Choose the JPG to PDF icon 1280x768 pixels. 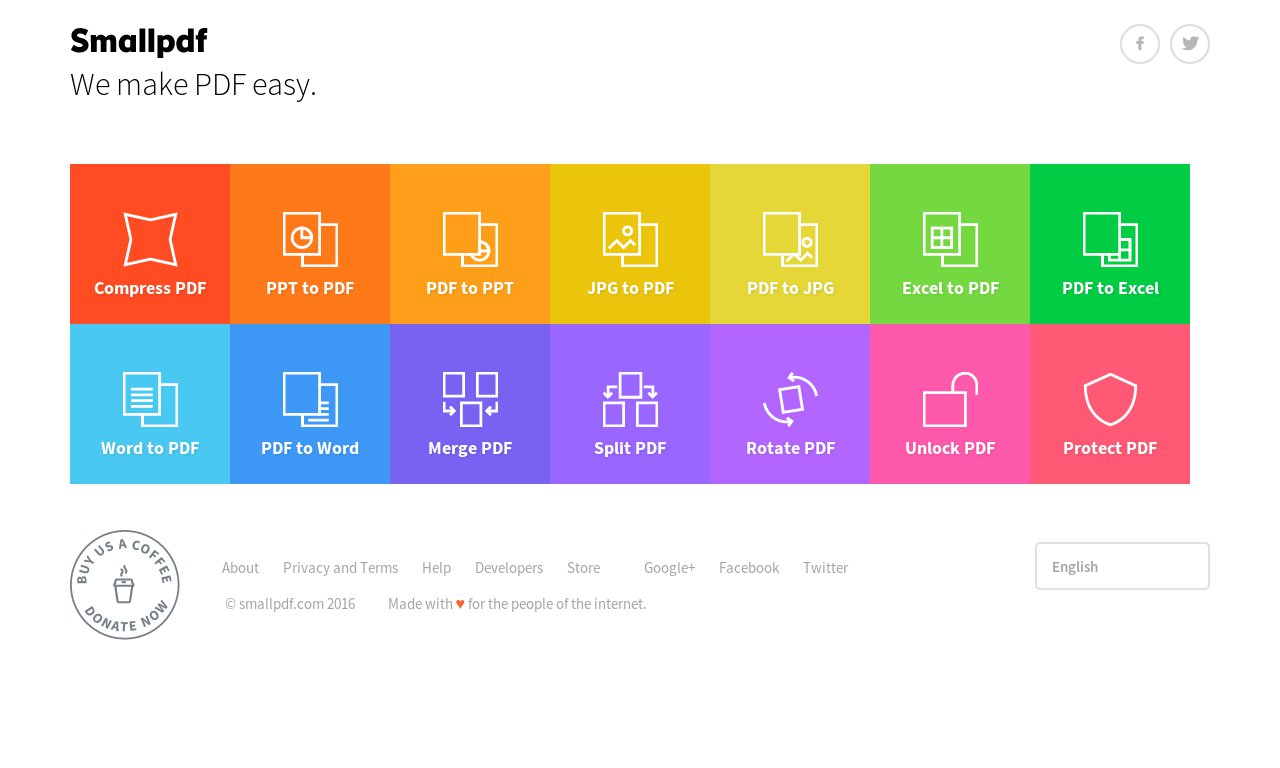point(630,239)
